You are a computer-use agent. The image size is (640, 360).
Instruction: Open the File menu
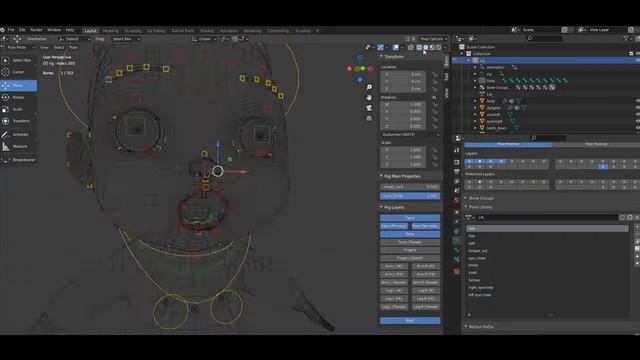tap(11, 30)
